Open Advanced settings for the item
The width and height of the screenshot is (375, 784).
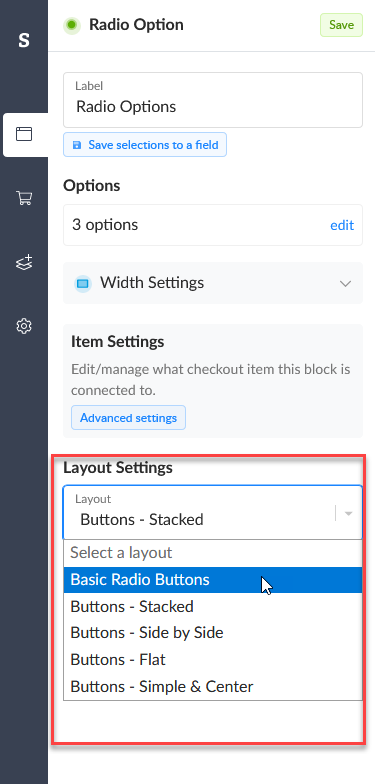128,418
